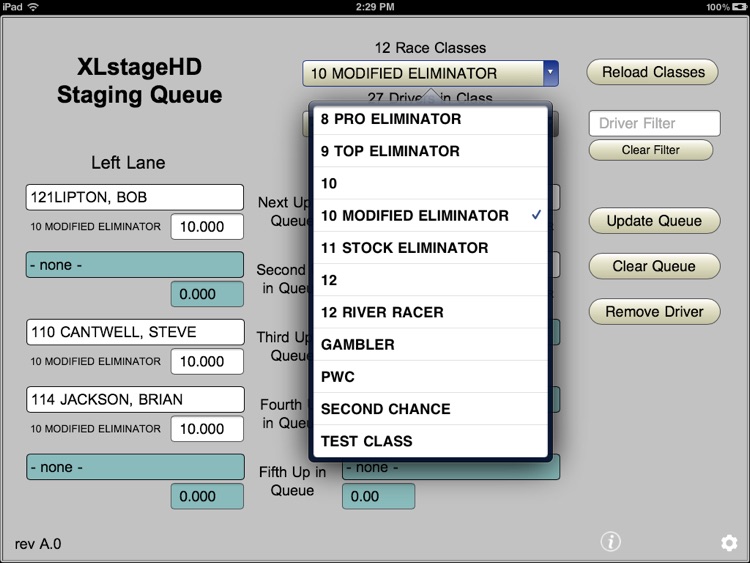Tap dial-in 10.000 under LIPTON, BOB
This screenshot has width=750, height=563.
click(x=207, y=227)
